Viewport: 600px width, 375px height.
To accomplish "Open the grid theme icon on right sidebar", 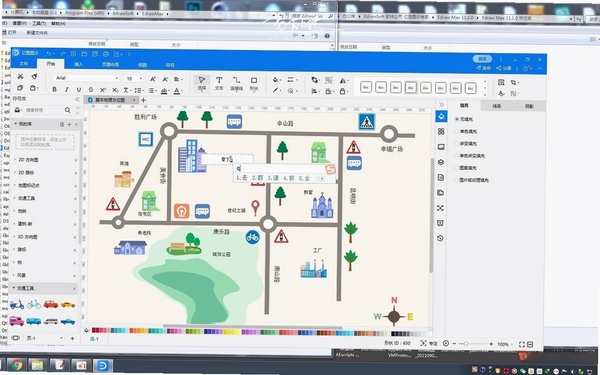I will point(441,132).
